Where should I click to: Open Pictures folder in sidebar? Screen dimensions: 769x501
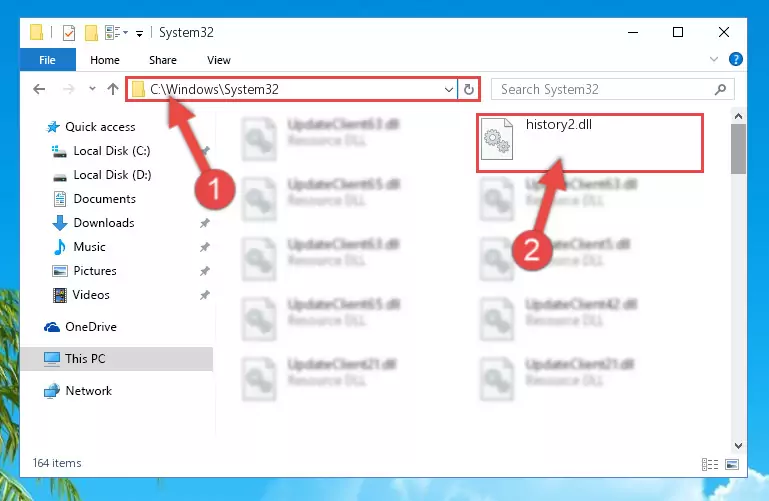95,271
